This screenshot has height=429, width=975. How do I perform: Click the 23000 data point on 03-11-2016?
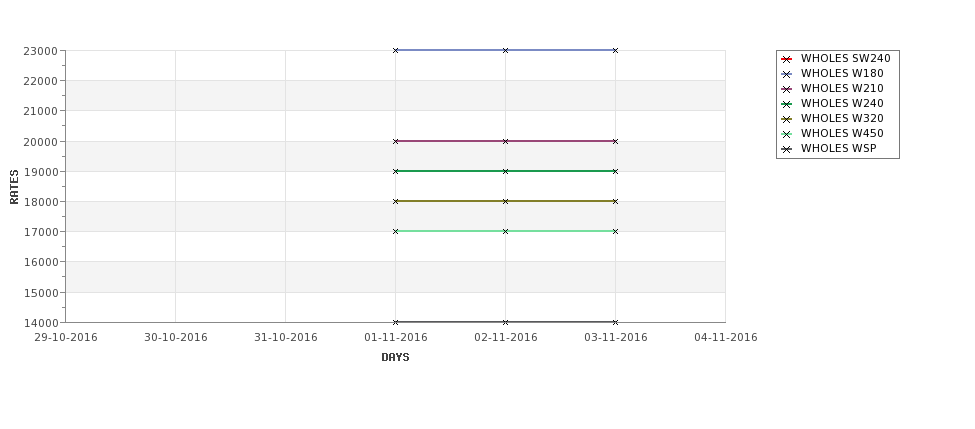point(615,50)
